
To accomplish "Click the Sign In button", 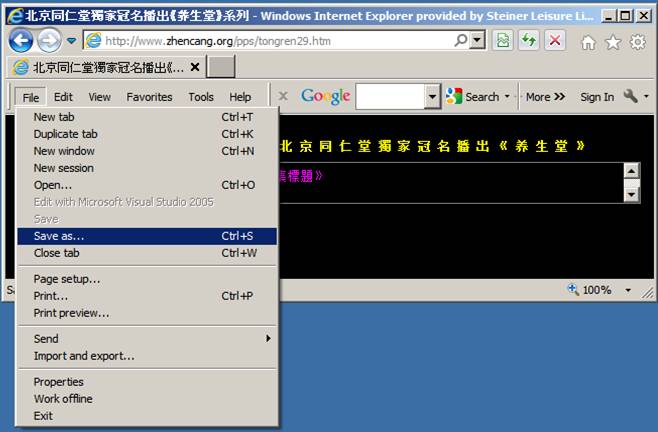I will (x=597, y=97).
